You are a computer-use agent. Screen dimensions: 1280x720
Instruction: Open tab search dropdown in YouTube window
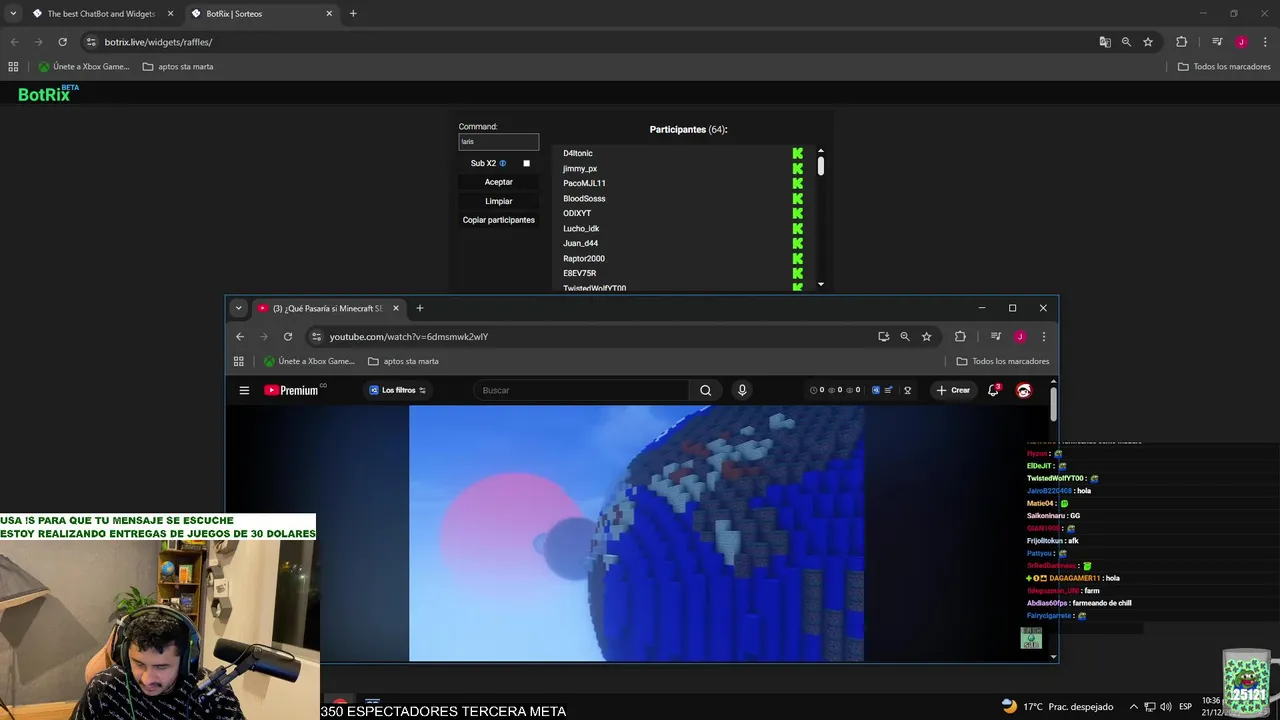(x=238, y=308)
